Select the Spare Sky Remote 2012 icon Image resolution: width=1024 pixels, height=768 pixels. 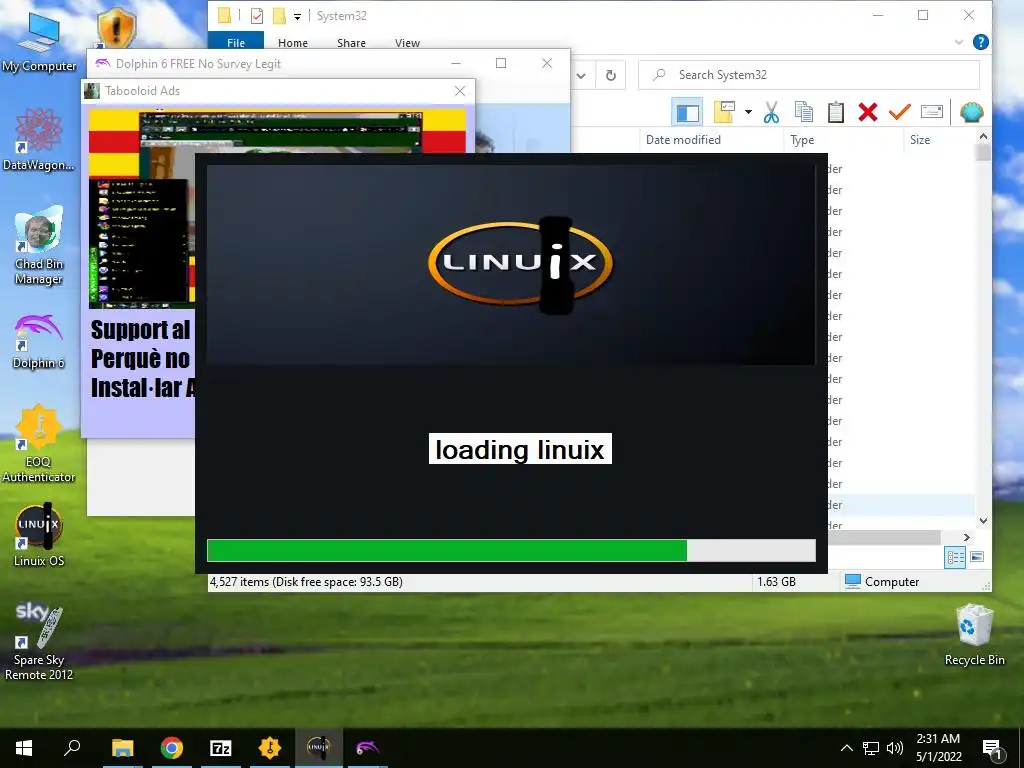(39, 642)
